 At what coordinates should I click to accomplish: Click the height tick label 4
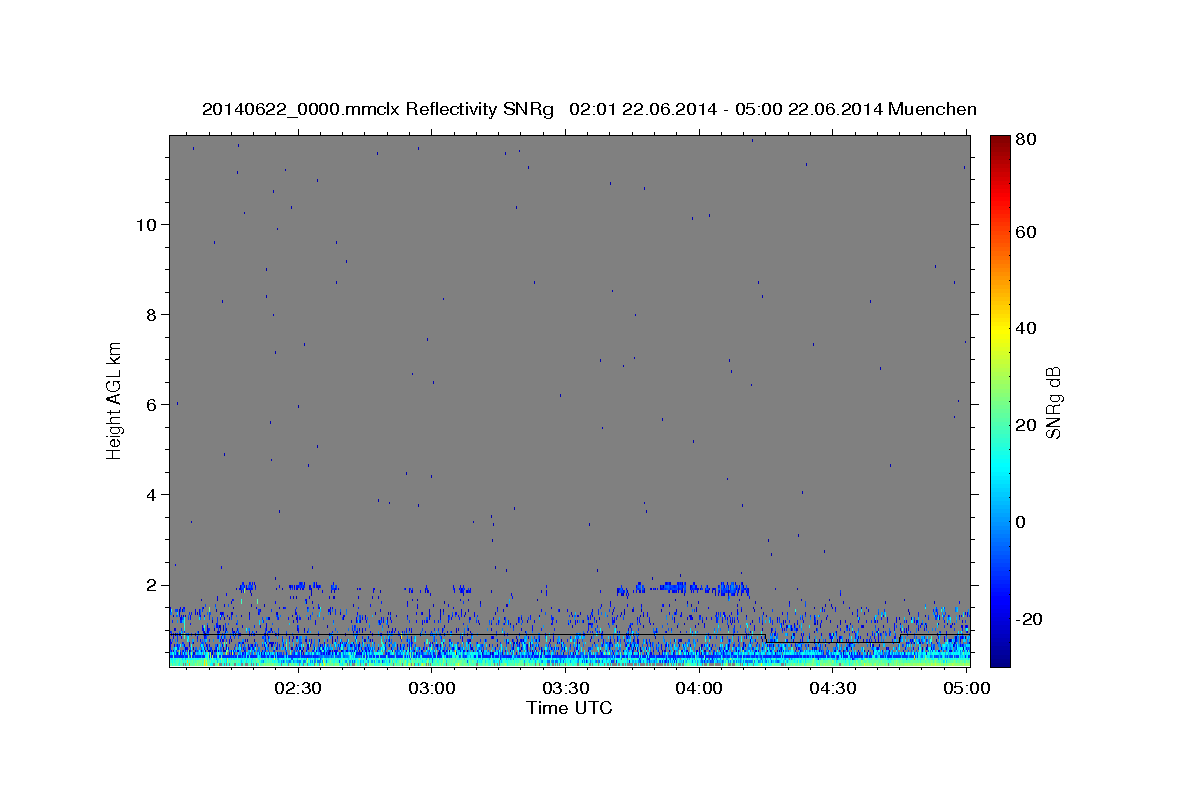click(151, 494)
